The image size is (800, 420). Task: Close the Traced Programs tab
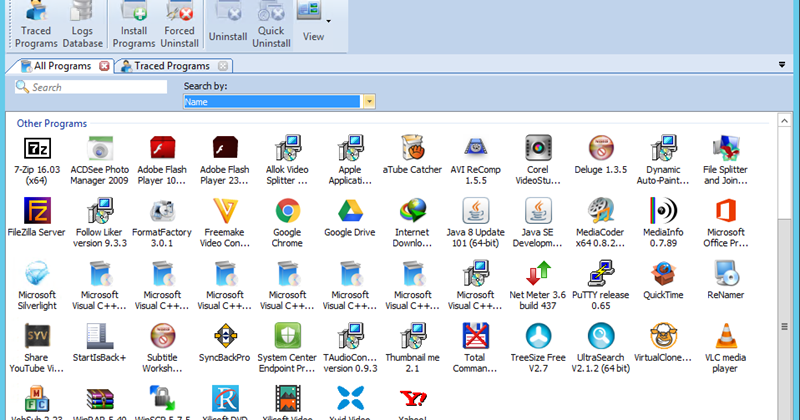222,66
